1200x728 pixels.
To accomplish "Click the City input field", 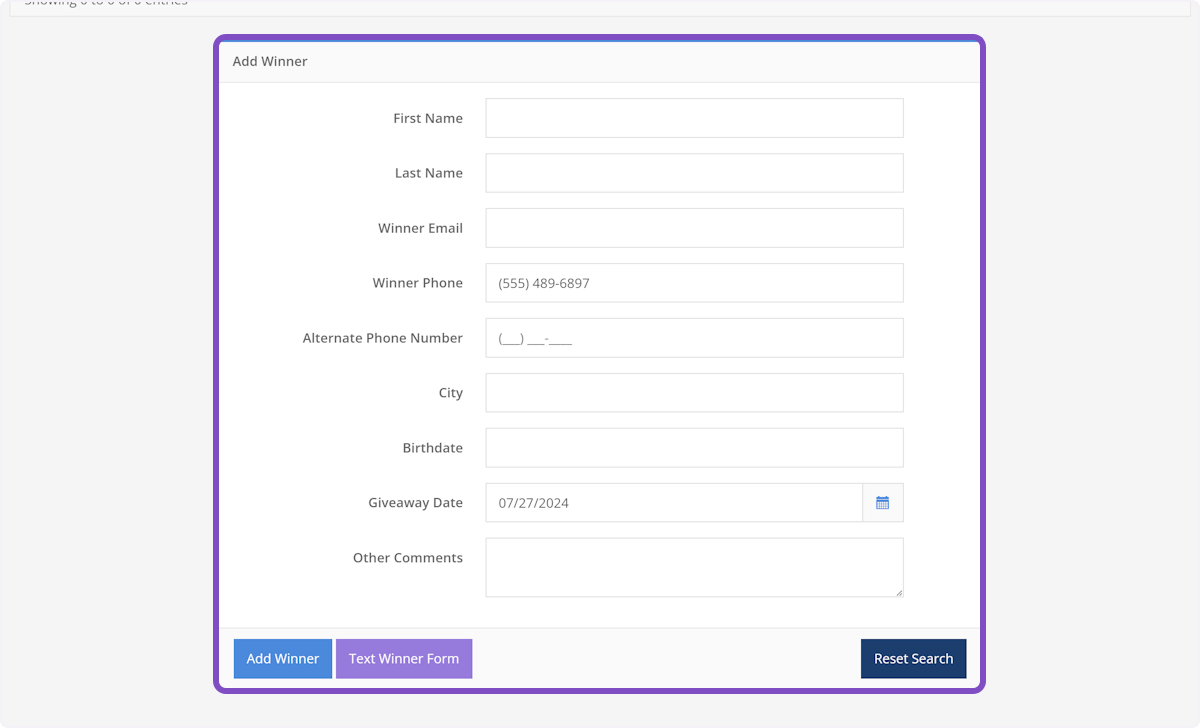I will point(694,392).
